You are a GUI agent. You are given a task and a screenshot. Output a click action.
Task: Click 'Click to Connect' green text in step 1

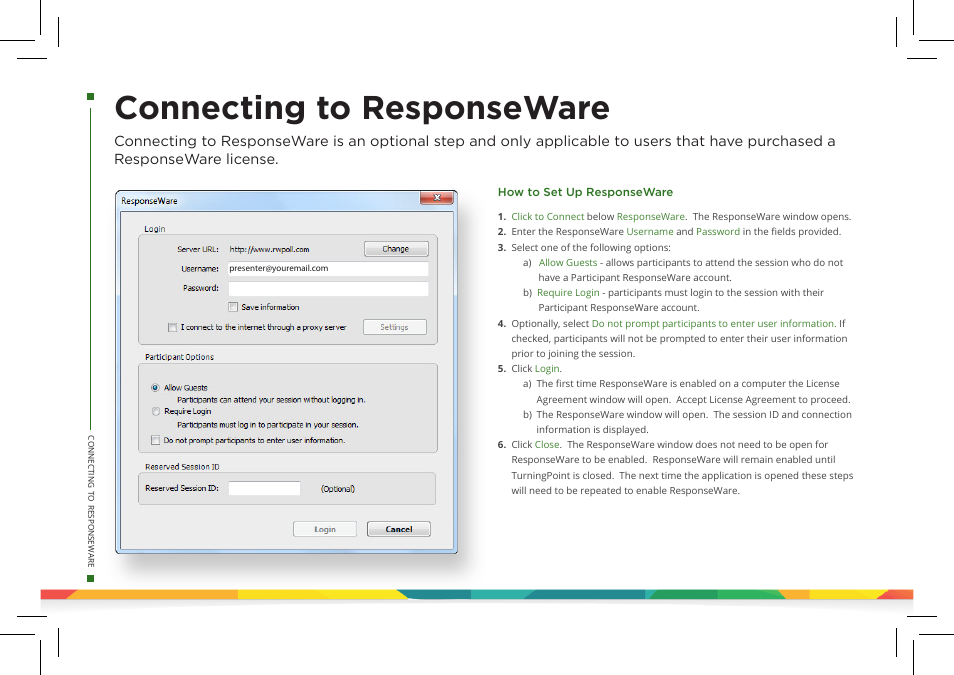[548, 217]
